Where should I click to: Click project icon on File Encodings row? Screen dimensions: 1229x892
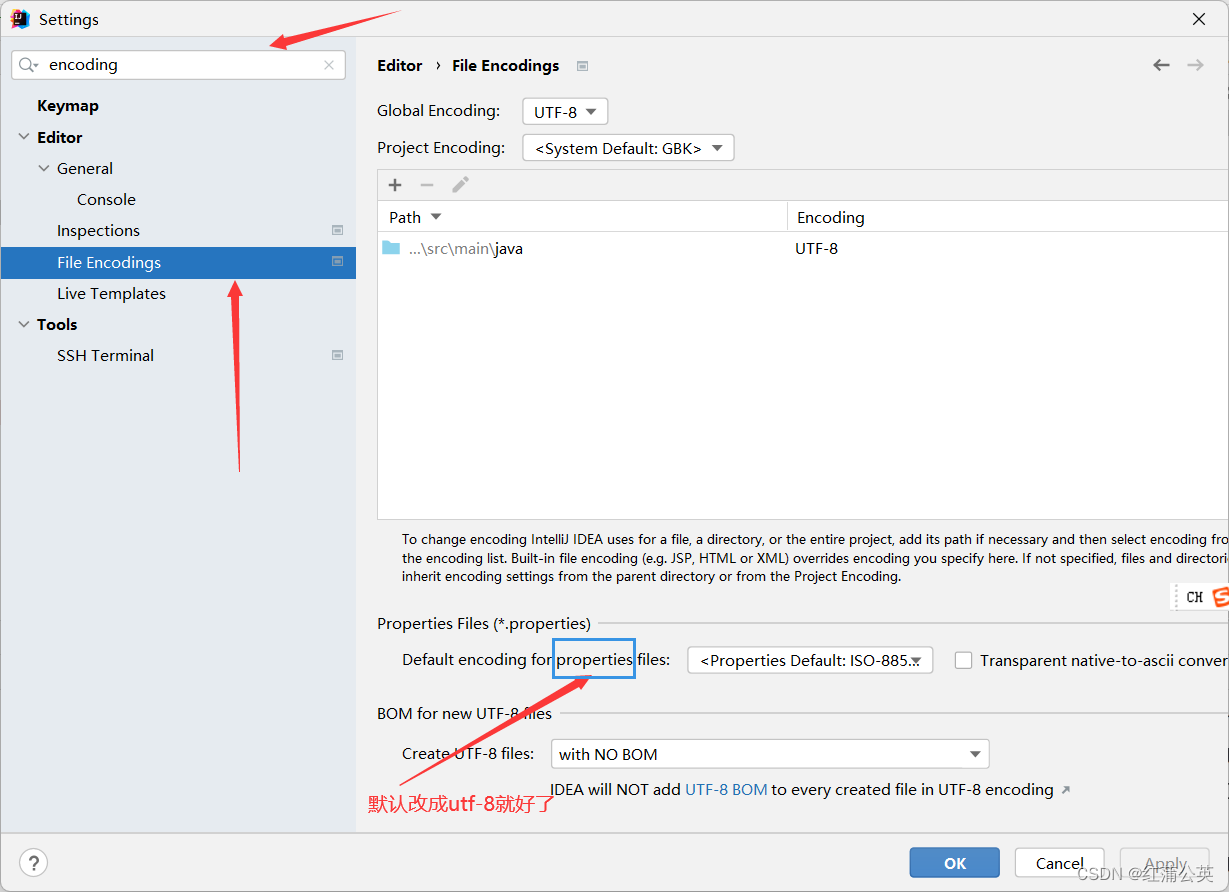(337, 262)
